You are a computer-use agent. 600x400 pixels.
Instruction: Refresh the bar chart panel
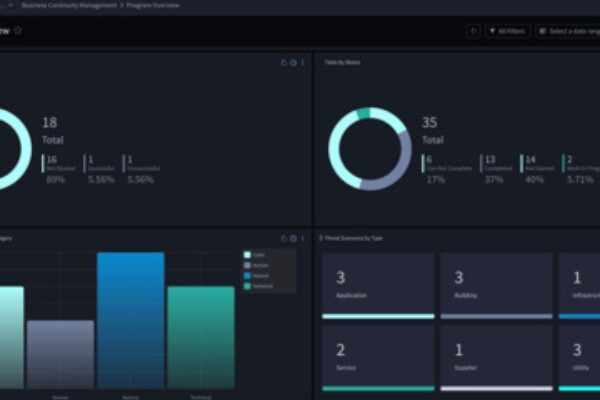coord(284,238)
